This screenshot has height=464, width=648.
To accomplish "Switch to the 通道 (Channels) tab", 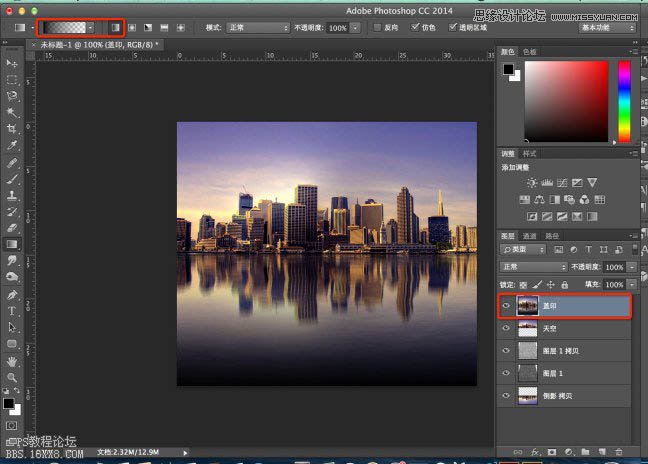I will pyautogui.click(x=531, y=236).
